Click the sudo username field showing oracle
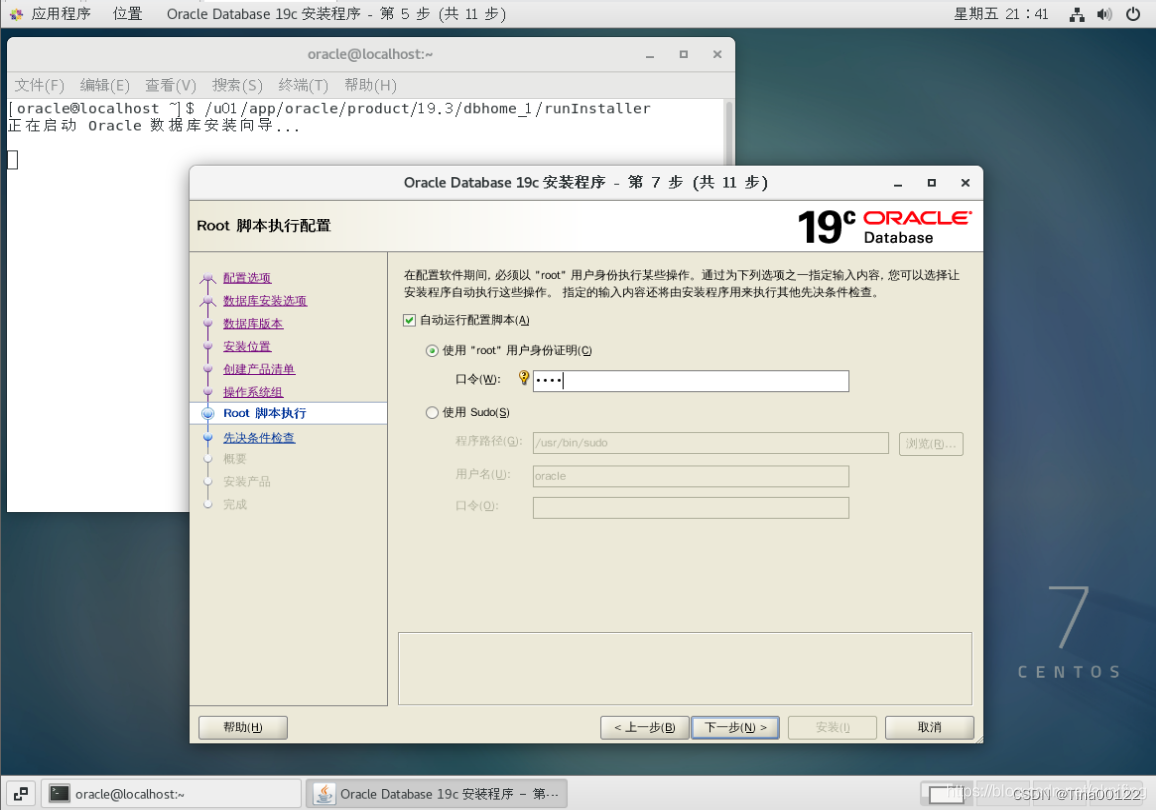This screenshot has height=810, width=1156. click(x=691, y=476)
